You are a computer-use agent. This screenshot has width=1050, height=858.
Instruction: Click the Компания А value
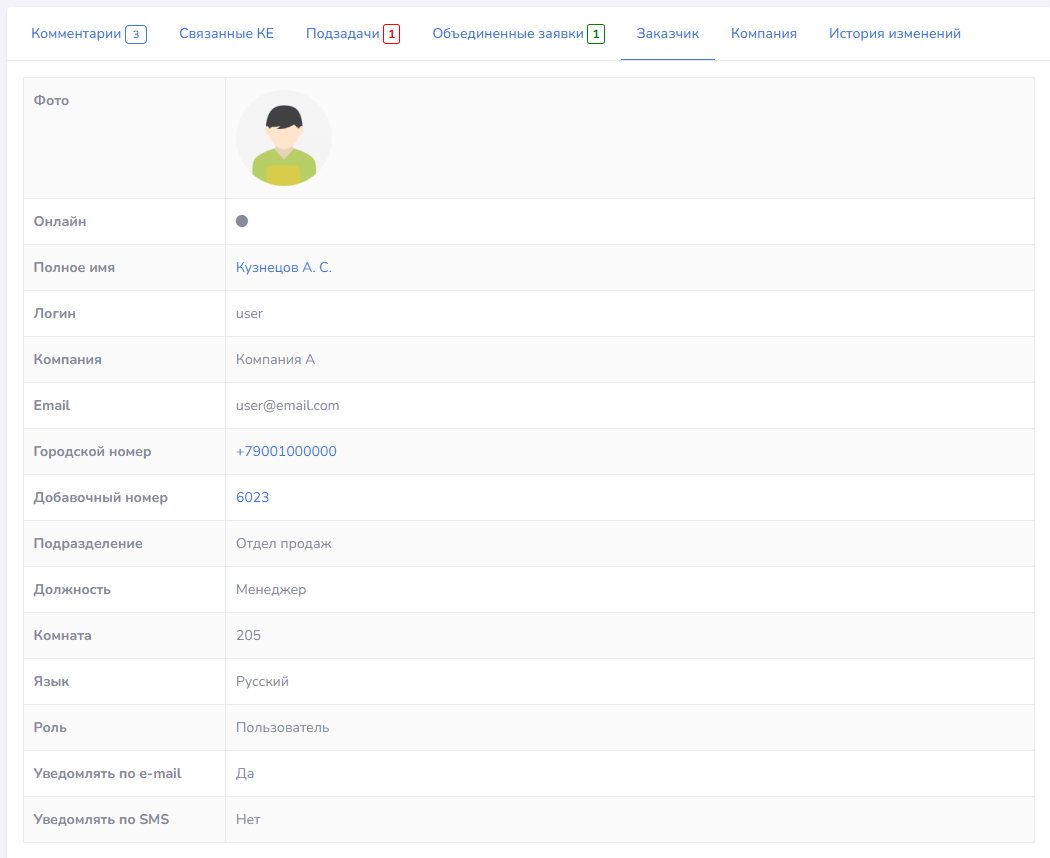click(275, 360)
